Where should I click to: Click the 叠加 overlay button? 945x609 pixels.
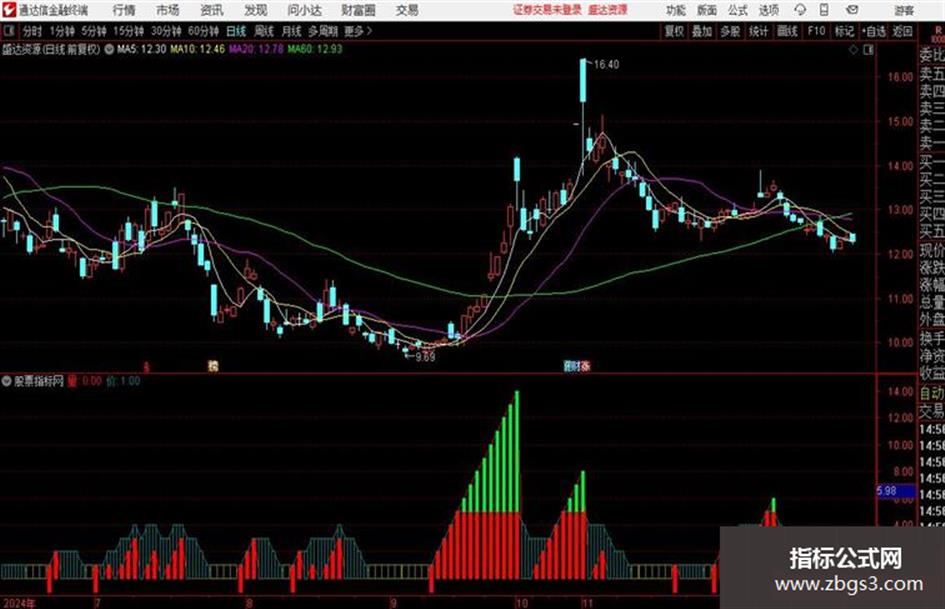coord(702,31)
